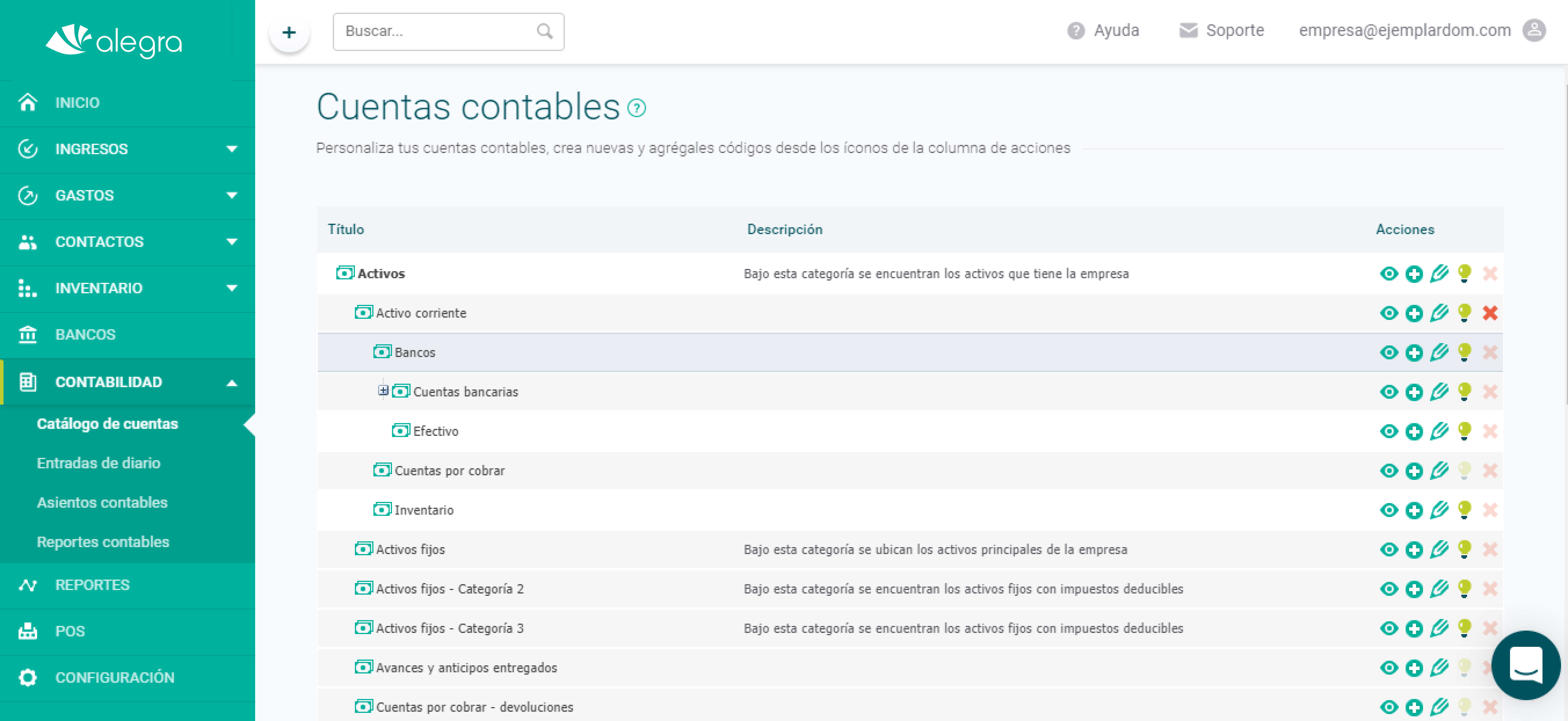View Inventario account (eye icon)

coord(1389,511)
